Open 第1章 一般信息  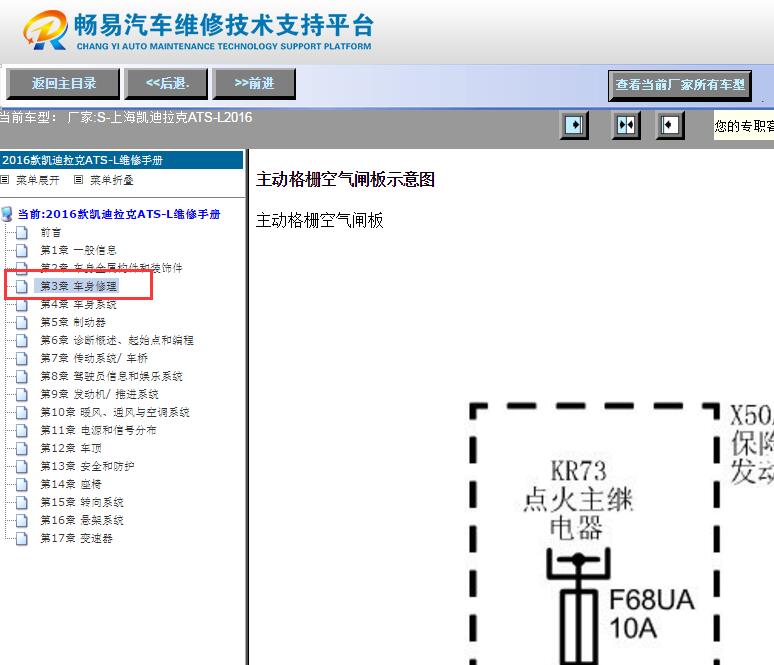pyautogui.click(x=78, y=250)
